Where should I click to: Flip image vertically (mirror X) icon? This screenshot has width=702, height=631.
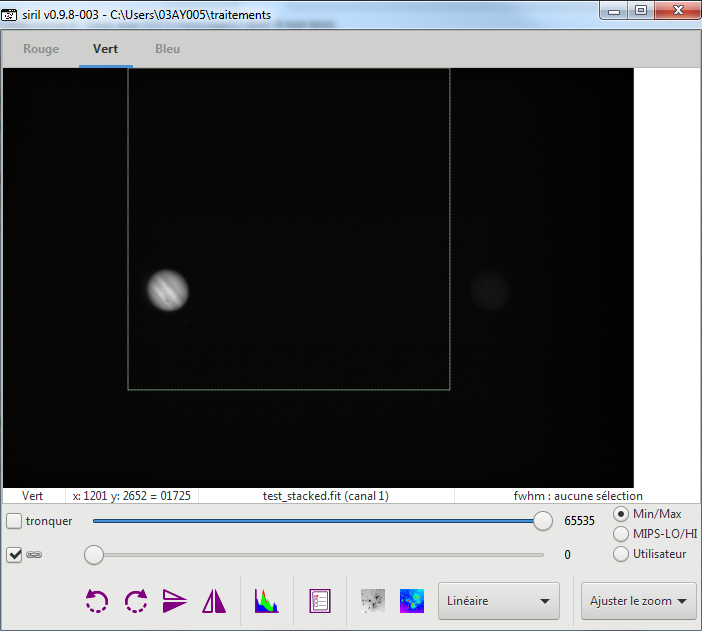coord(175,601)
